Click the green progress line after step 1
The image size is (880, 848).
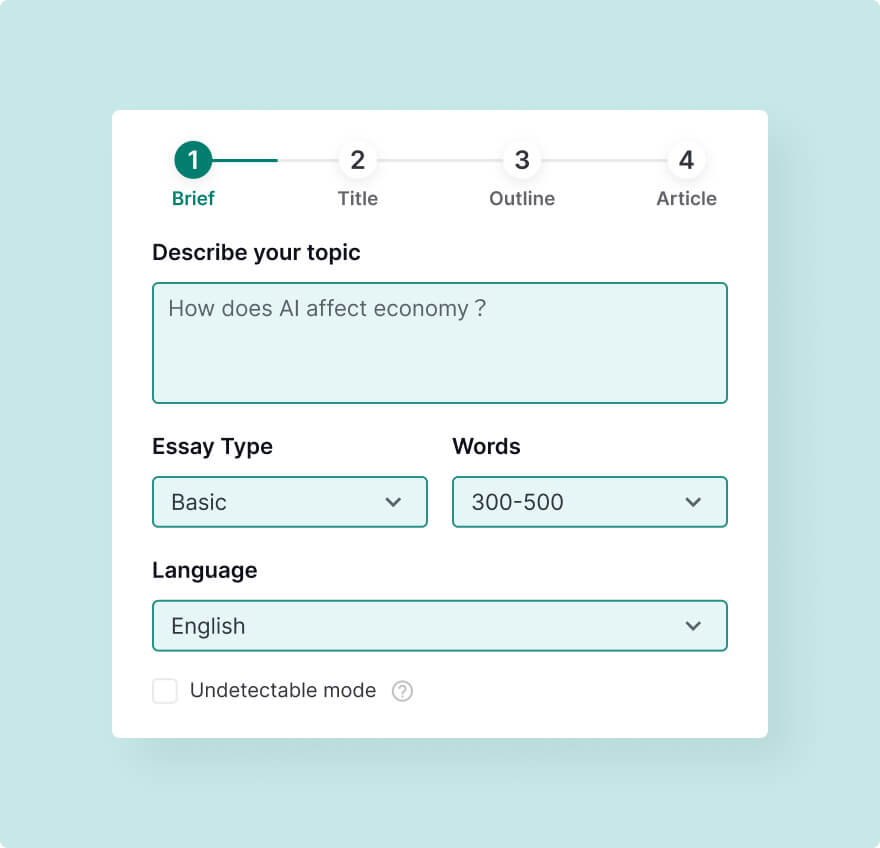[x=245, y=161]
